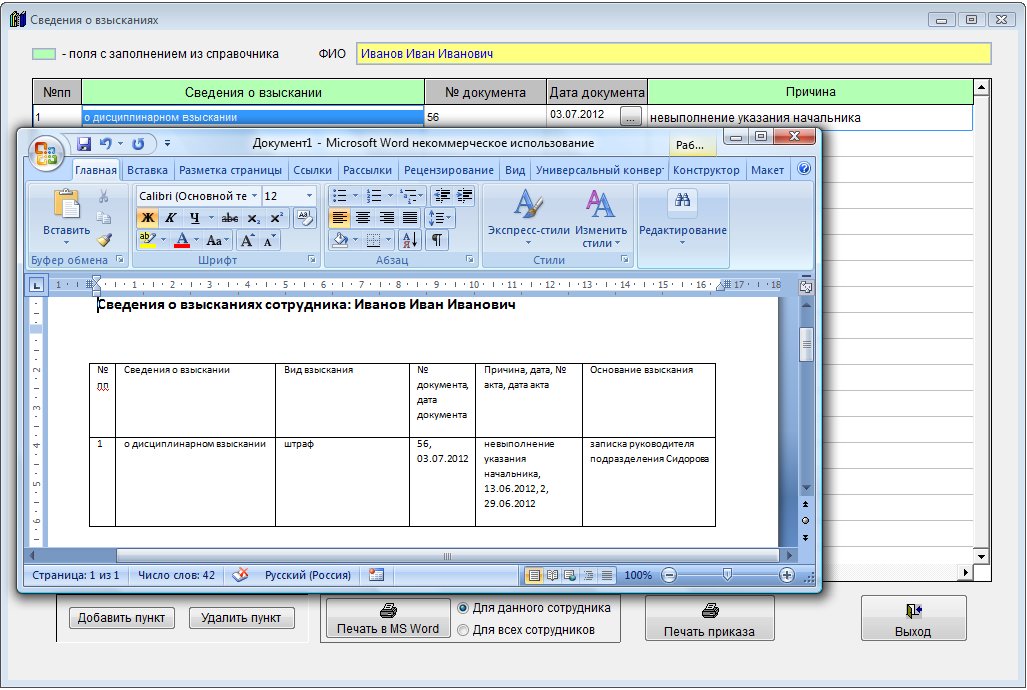
Task: Open Word Help question mark icon
Action: pos(802,170)
